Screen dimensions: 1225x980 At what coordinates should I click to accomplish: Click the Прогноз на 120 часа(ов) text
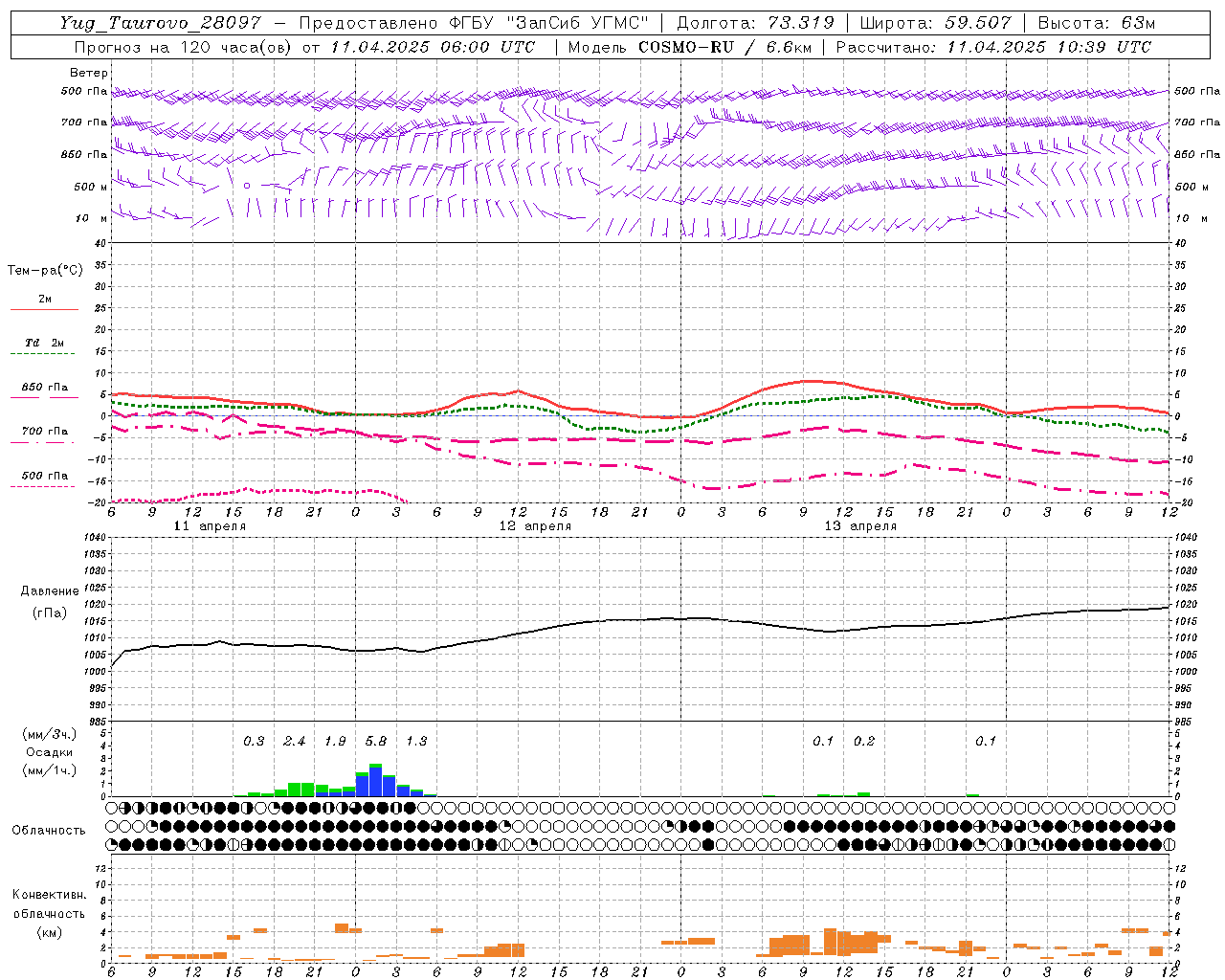(x=185, y=47)
